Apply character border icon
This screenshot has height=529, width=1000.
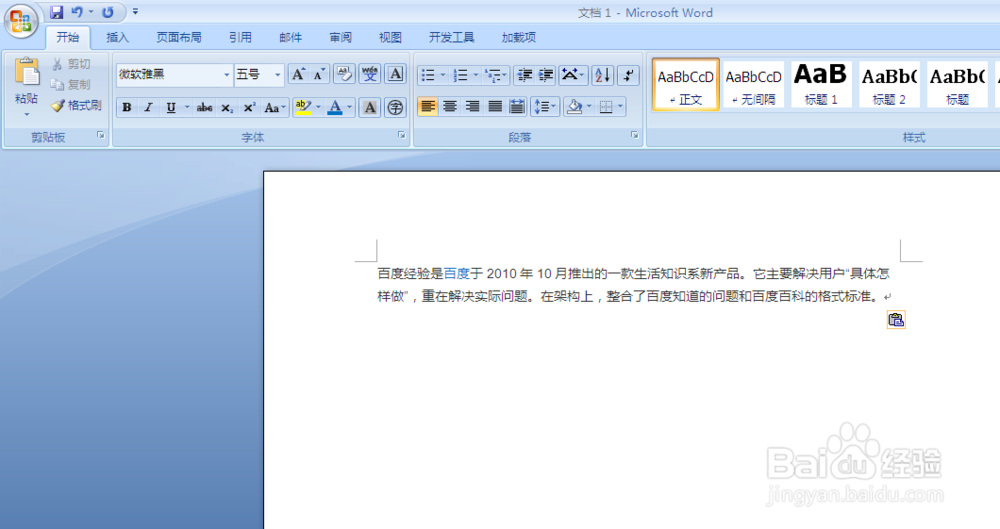pyautogui.click(x=395, y=75)
